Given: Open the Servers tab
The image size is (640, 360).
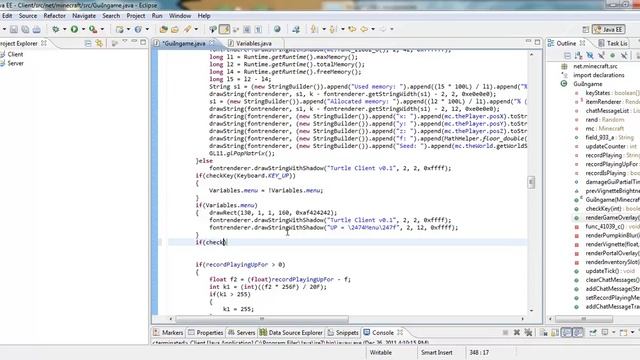Looking at the screenshot, I should tap(241, 333).
